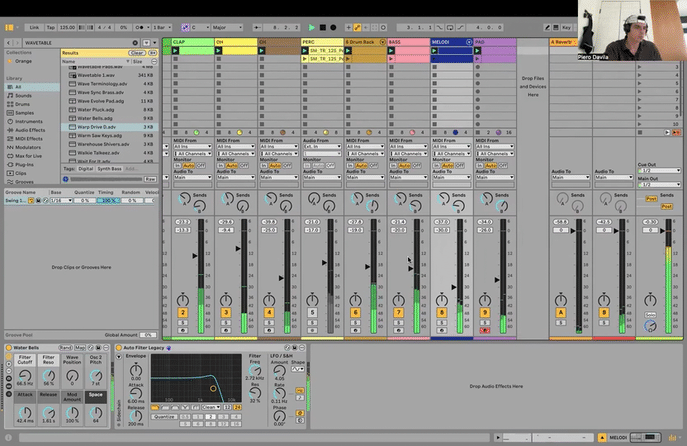Viewport: 687px width, 446px height.
Task: Activate the PERC track 5 button
Action: [x=312, y=312]
